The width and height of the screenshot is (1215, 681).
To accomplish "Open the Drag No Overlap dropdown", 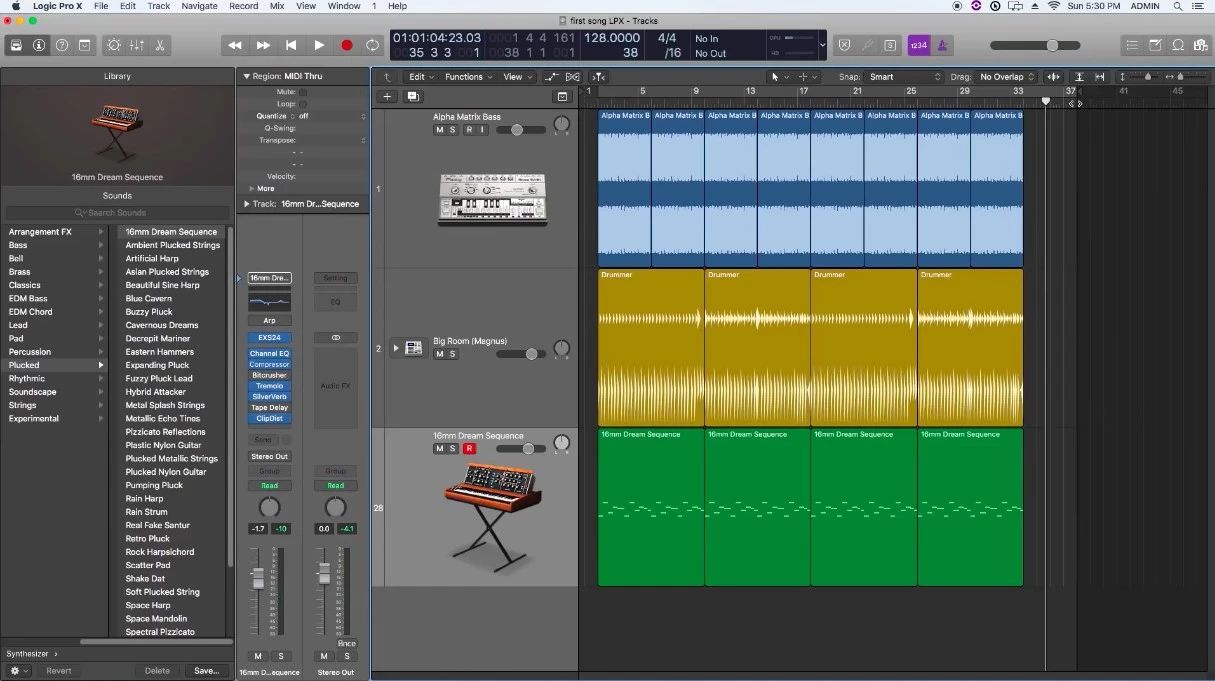I will pos(1007,77).
